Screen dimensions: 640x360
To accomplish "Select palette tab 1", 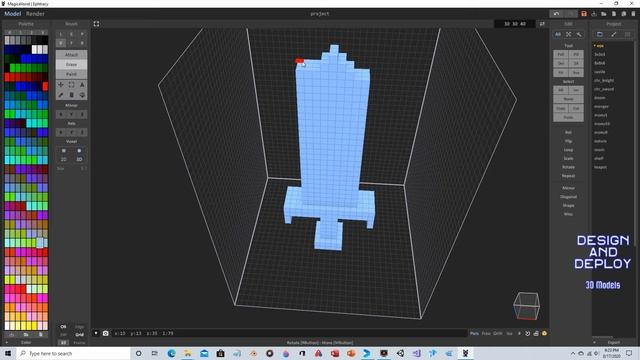I will [20, 33].
